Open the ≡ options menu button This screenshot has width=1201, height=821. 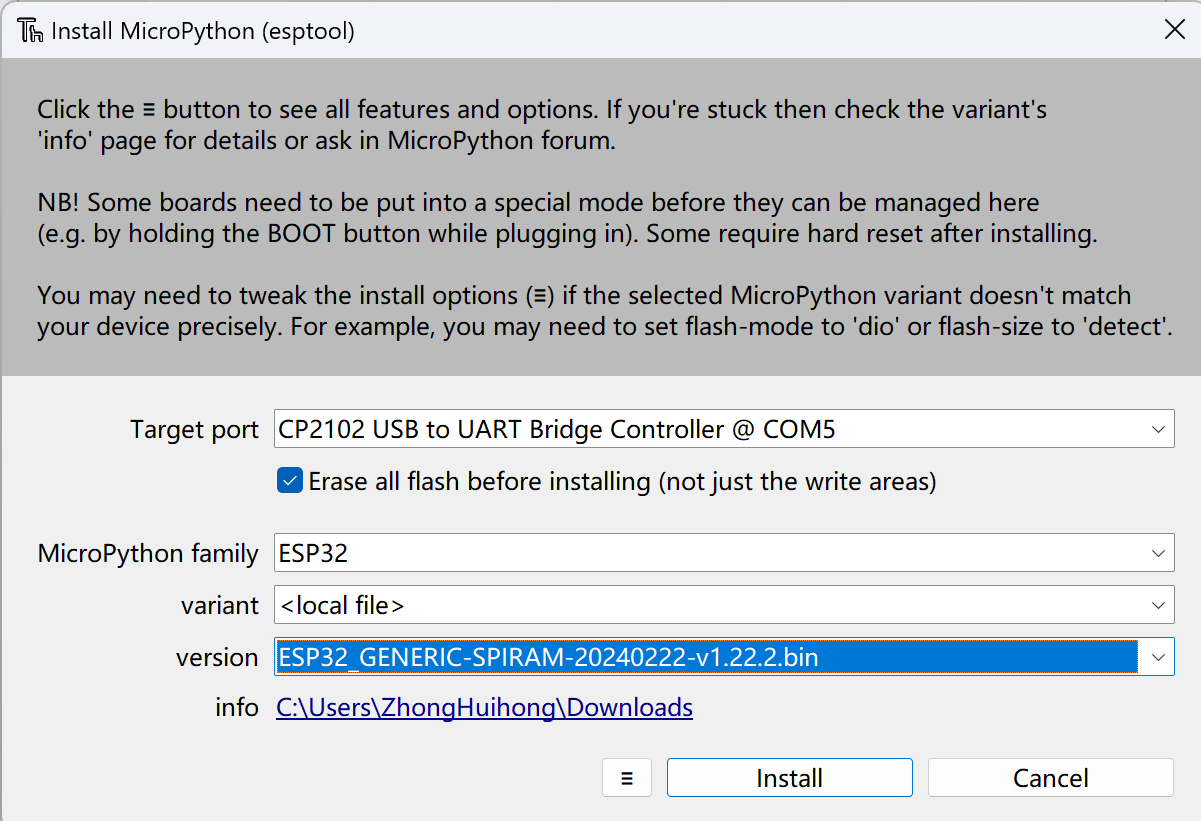click(x=627, y=778)
